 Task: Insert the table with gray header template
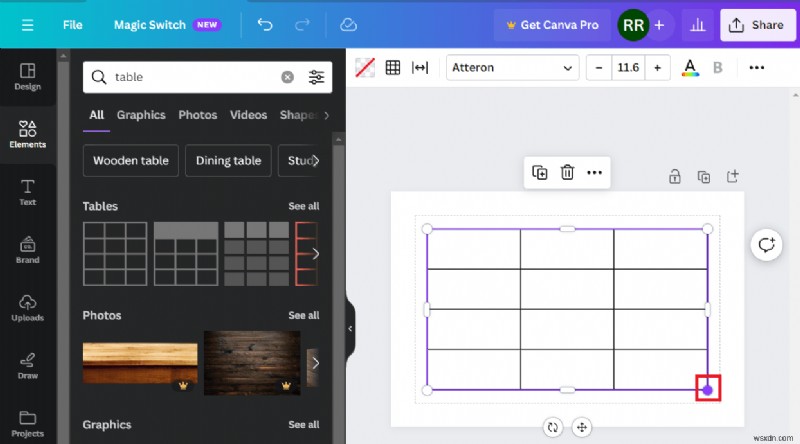click(x=186, y=254)
